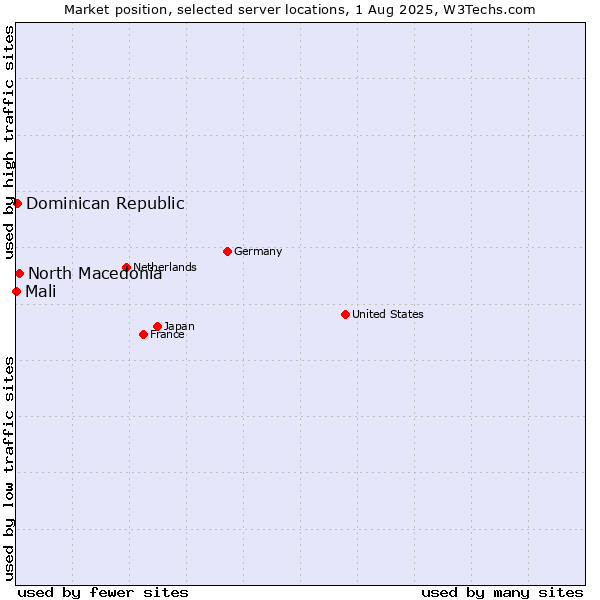600x600 pixels.
Task: Click the 'Mali' label text
Action: 41,292
